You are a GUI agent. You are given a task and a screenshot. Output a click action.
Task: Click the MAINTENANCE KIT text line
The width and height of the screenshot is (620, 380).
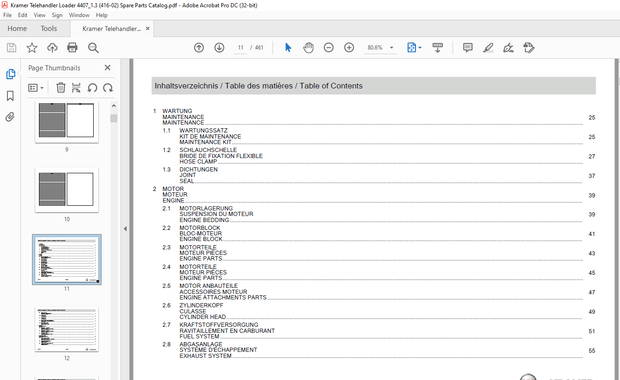pyautogui.click(x=206, y=142)
